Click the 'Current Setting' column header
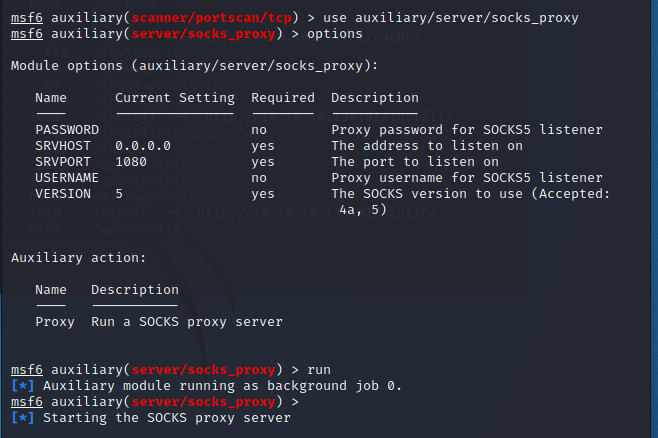Screen dimensions: 658x438 click(174, 98)
